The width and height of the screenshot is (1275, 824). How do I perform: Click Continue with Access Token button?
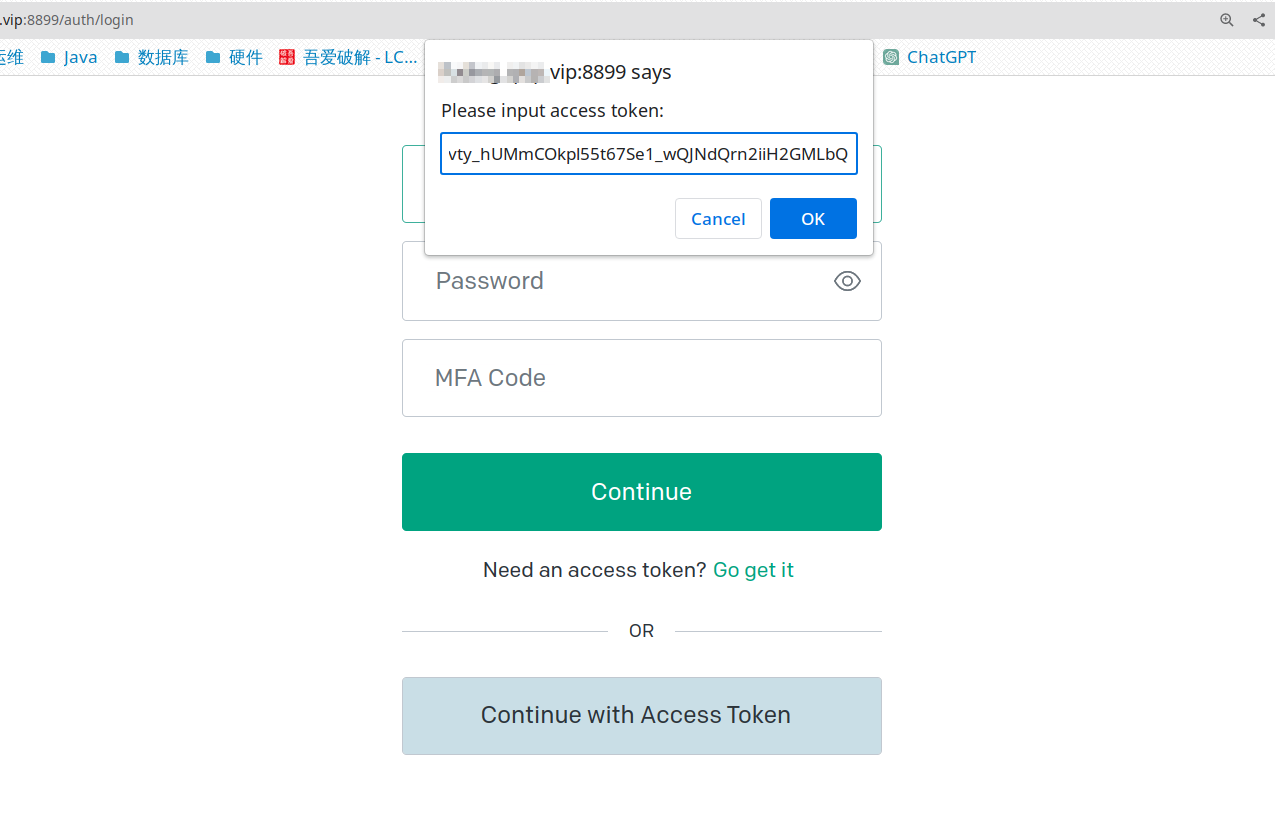point(641,716)
